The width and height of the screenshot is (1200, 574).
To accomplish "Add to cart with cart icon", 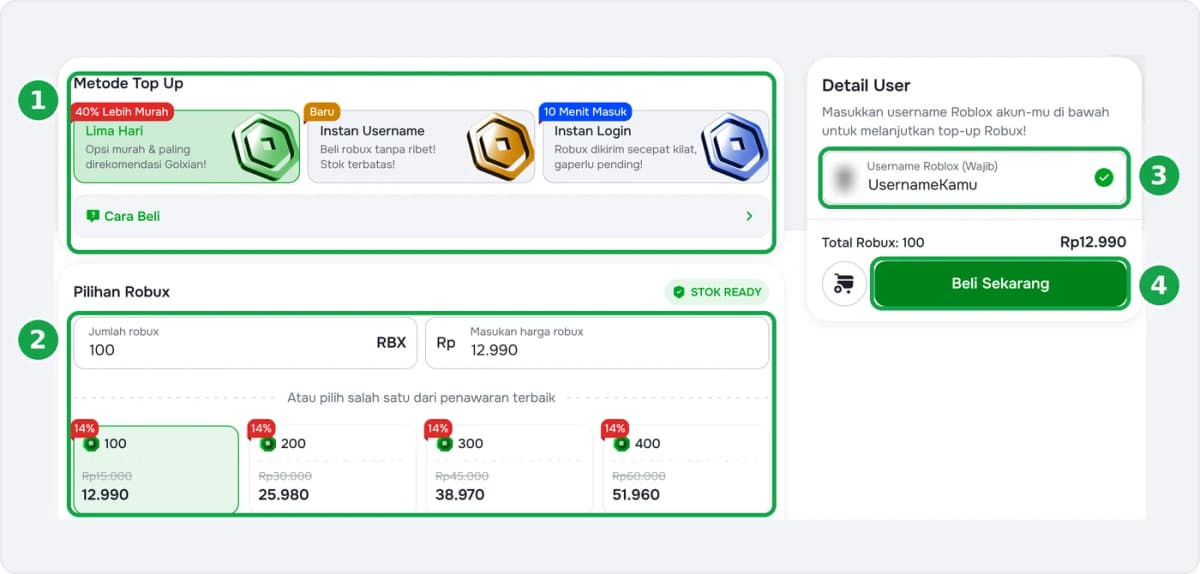I will point(844,284).
